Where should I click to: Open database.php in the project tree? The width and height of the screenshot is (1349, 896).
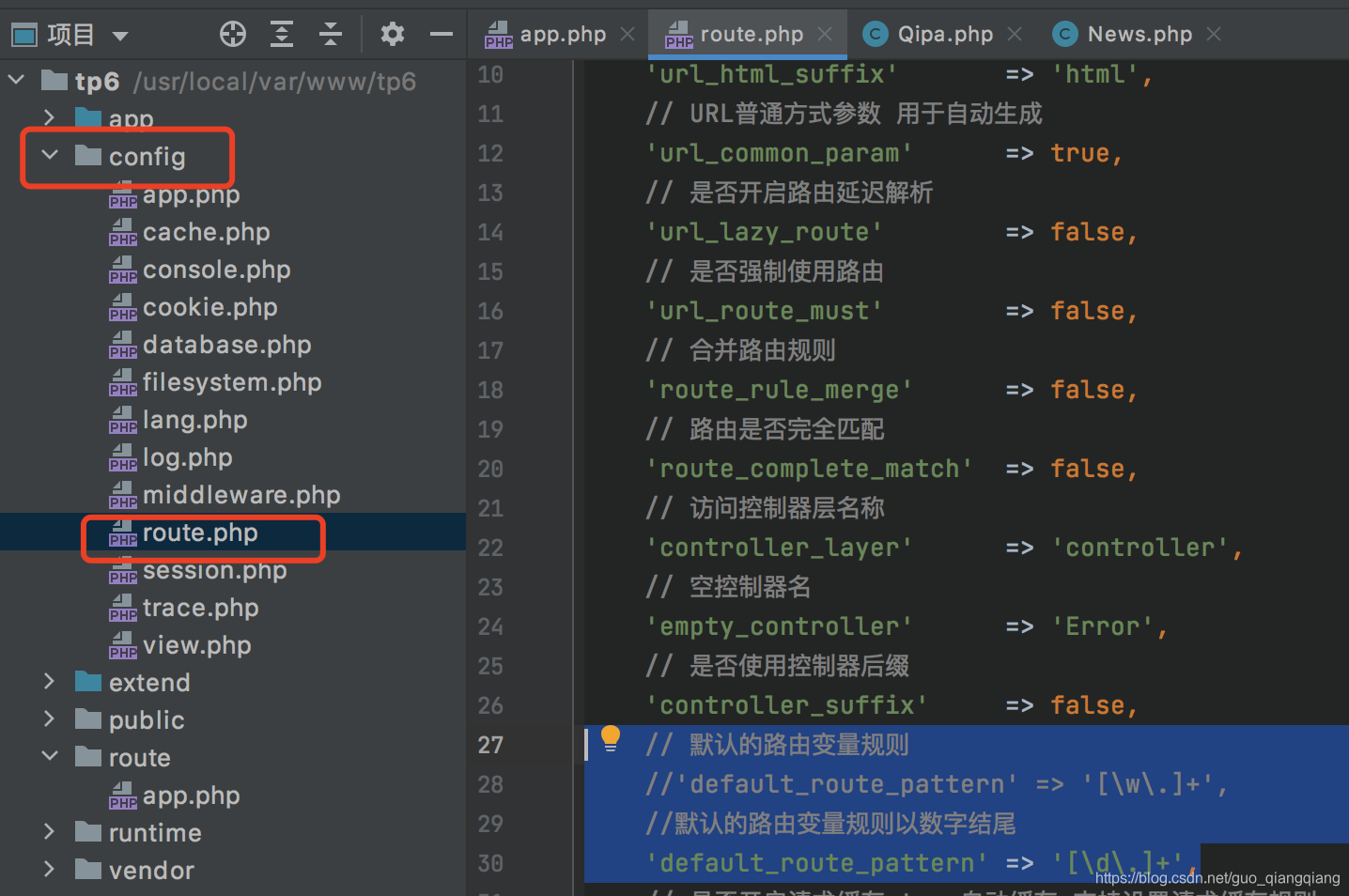(227, 345)
